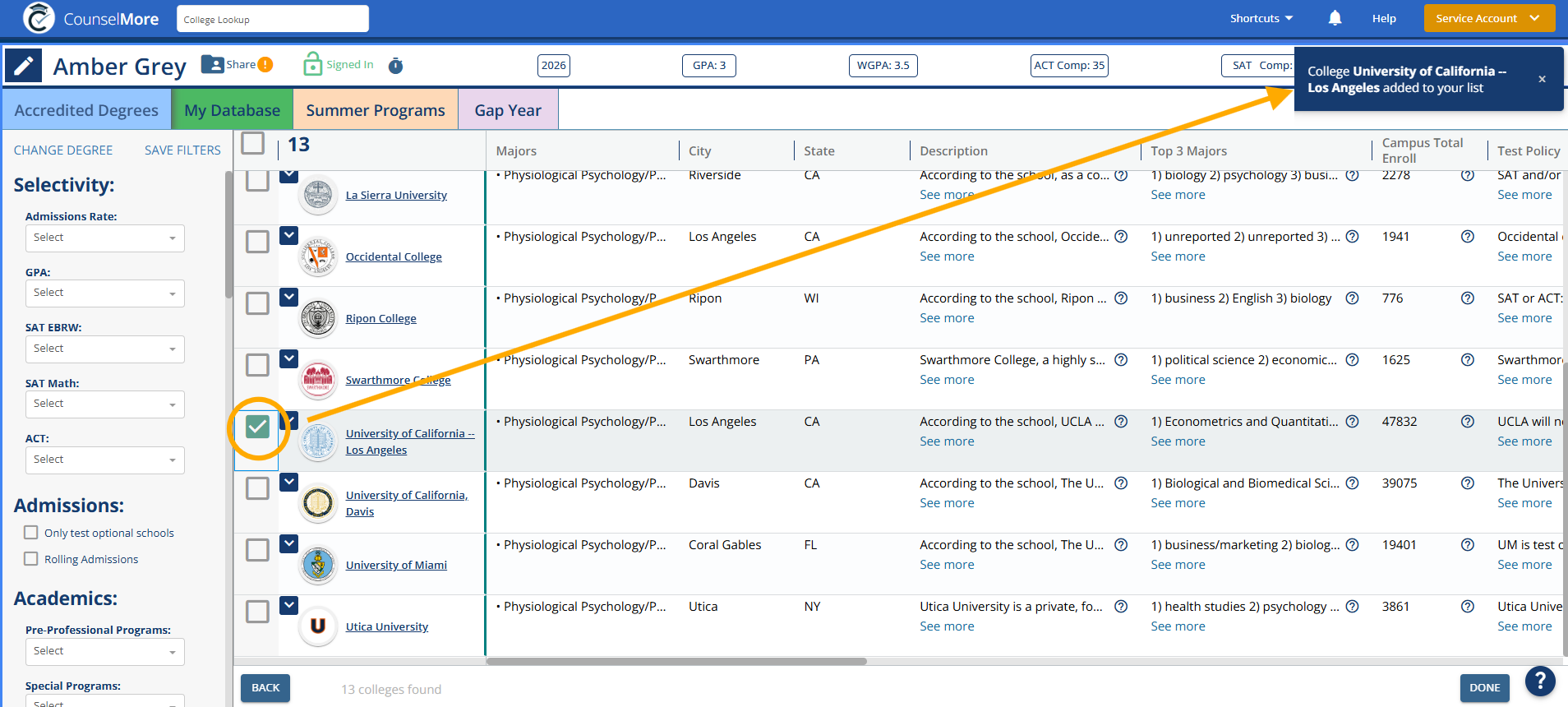
Task: Click CHANGE DEGREE link
Action: pos(63,150)
